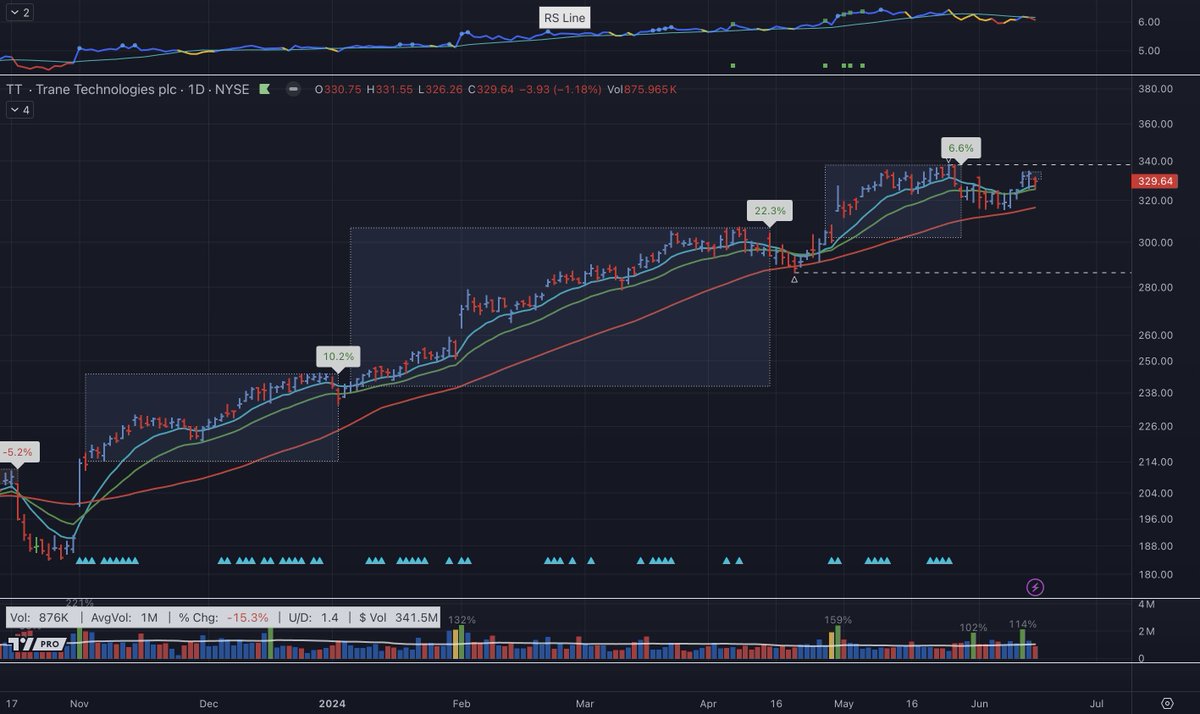The height and width of the screenshot is (714, 1200).
Task: Click the open value O330.75
Action: tap(338, 89)
